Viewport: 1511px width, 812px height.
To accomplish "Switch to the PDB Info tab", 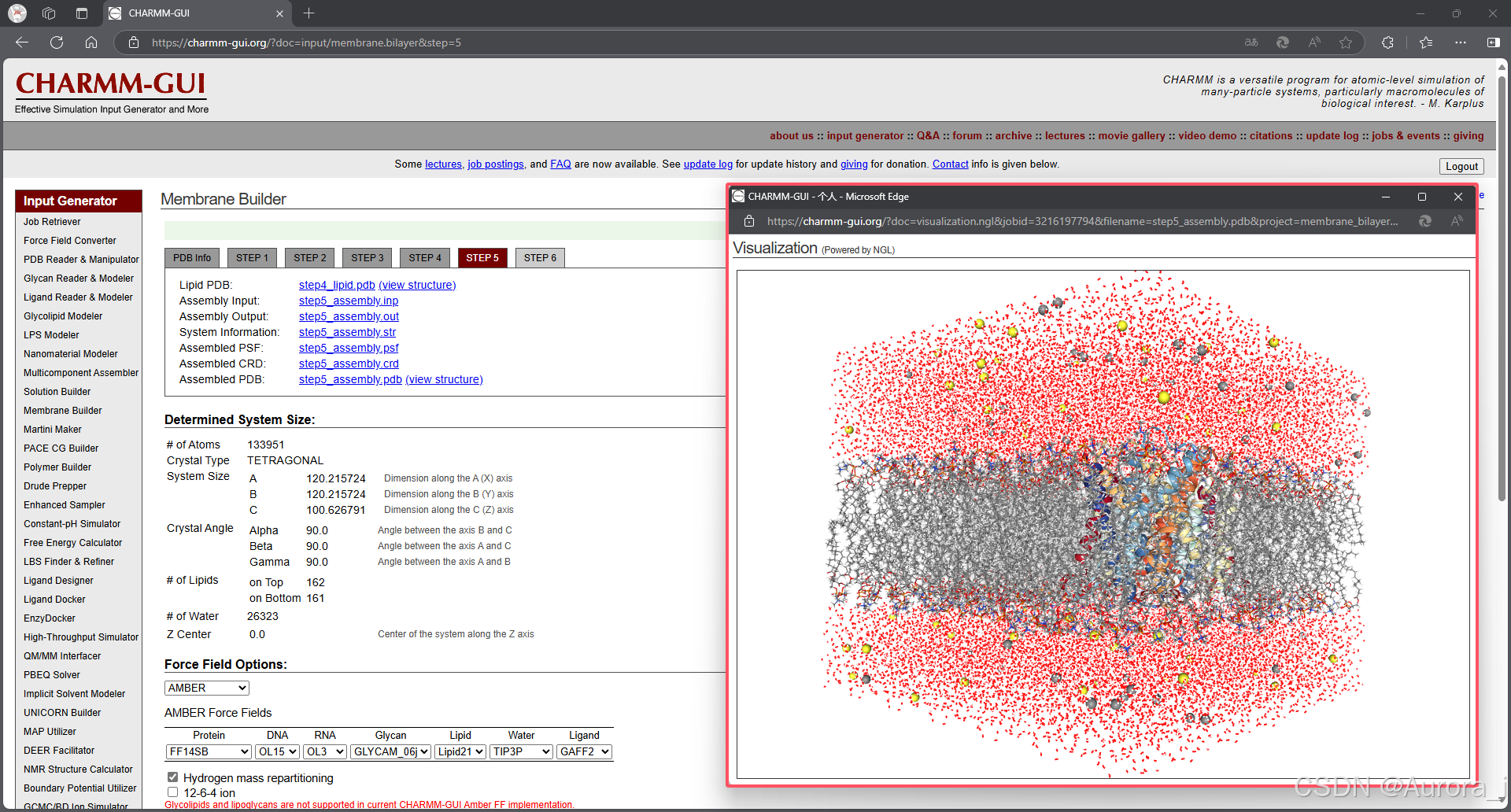I will coord(192,258).
